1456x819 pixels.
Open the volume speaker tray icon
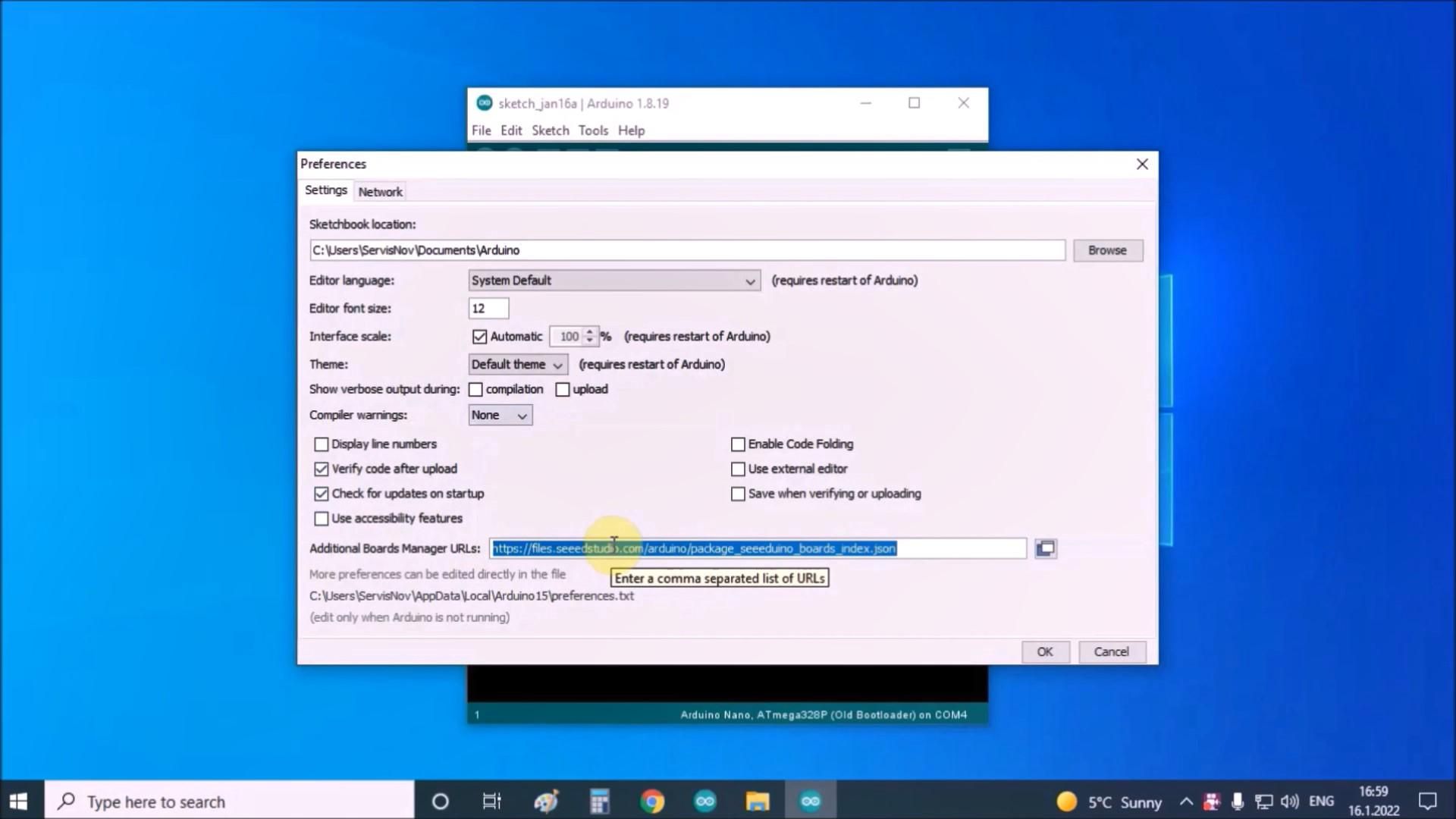(1288, 802)
